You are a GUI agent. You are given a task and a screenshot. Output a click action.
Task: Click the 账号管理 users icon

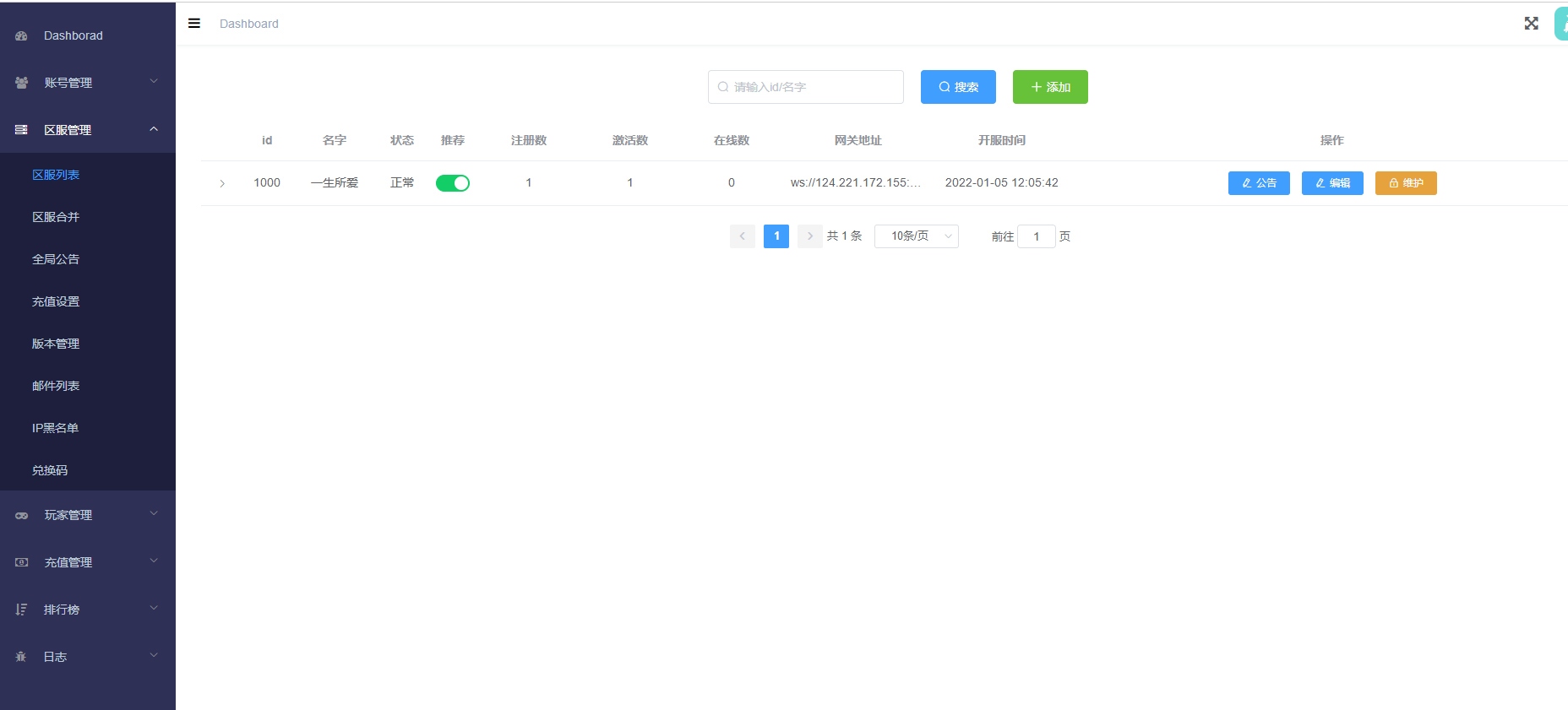click(x=21, y=83)
